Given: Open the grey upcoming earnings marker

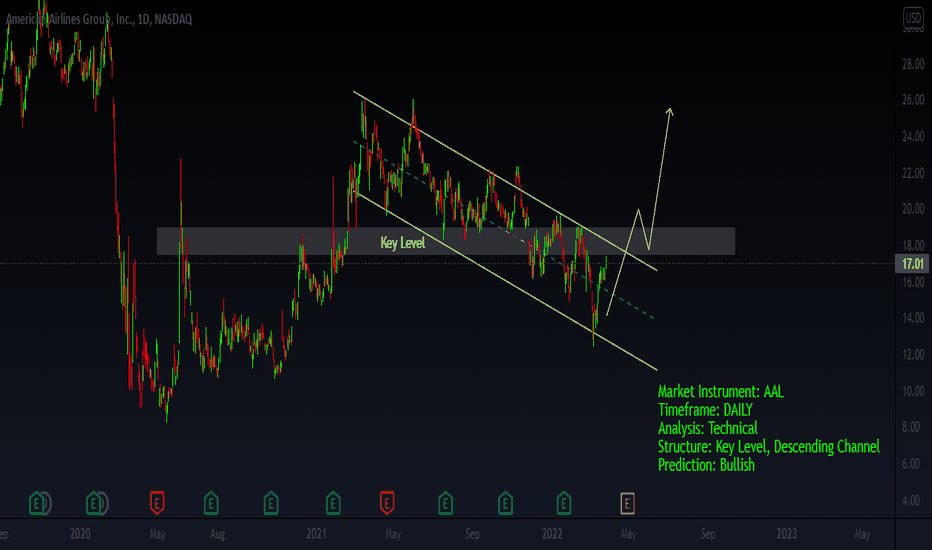Looking at the screenshot, I should pos(628,504).
